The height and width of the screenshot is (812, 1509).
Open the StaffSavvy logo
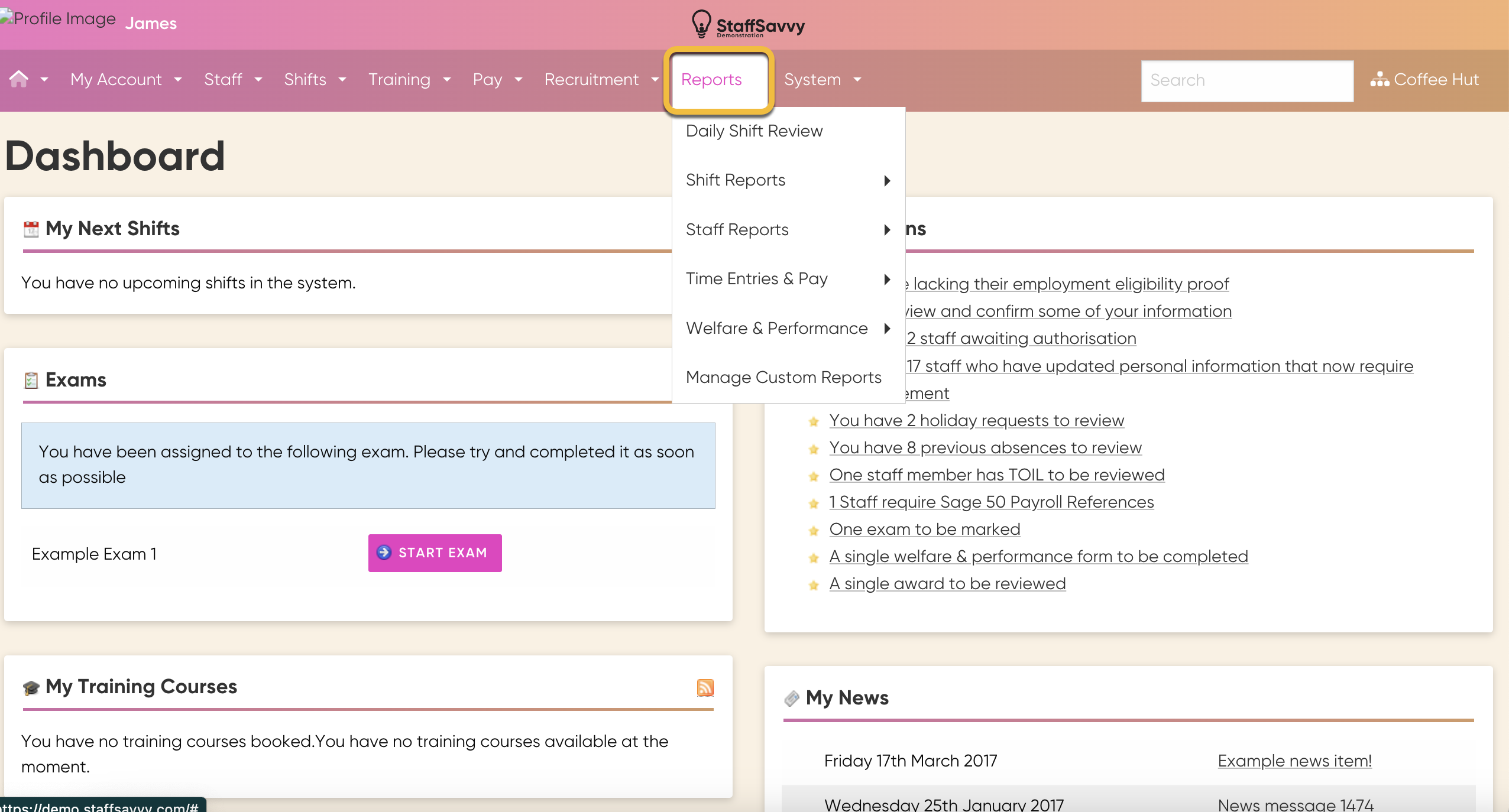click(749, 24)
